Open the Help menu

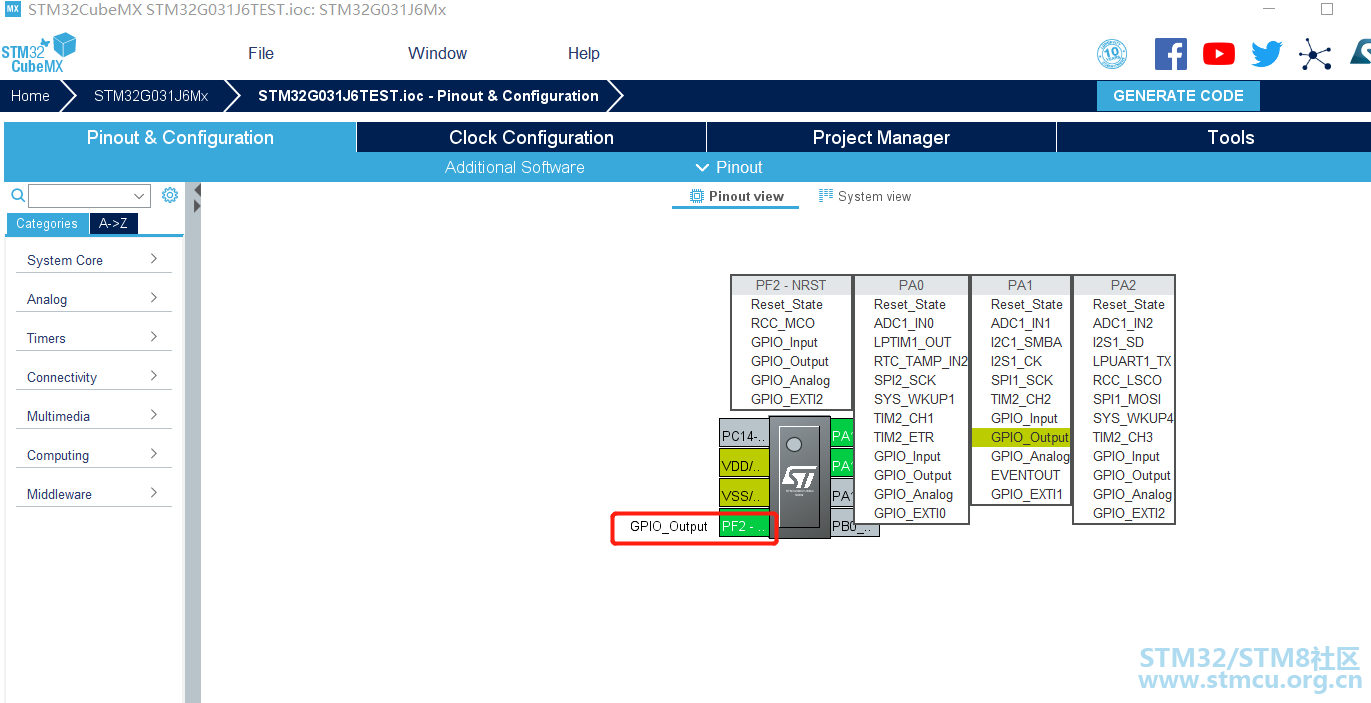click(x=584, y=54)
